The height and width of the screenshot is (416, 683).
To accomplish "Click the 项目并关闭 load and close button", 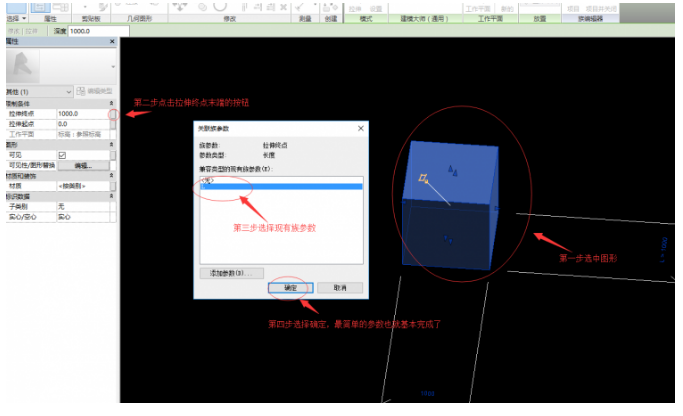I will 602,9.
